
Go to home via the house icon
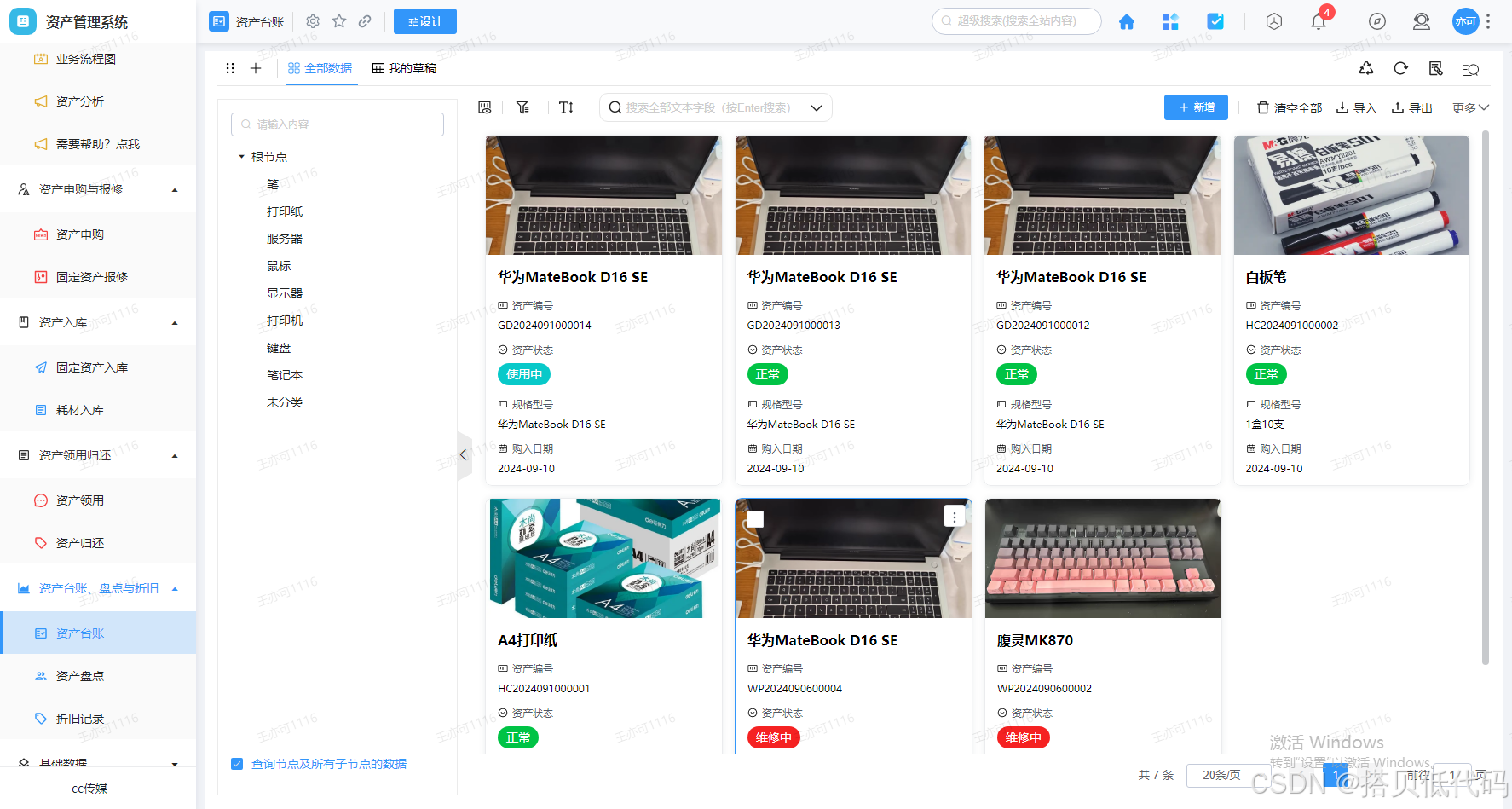(1126, 21)
